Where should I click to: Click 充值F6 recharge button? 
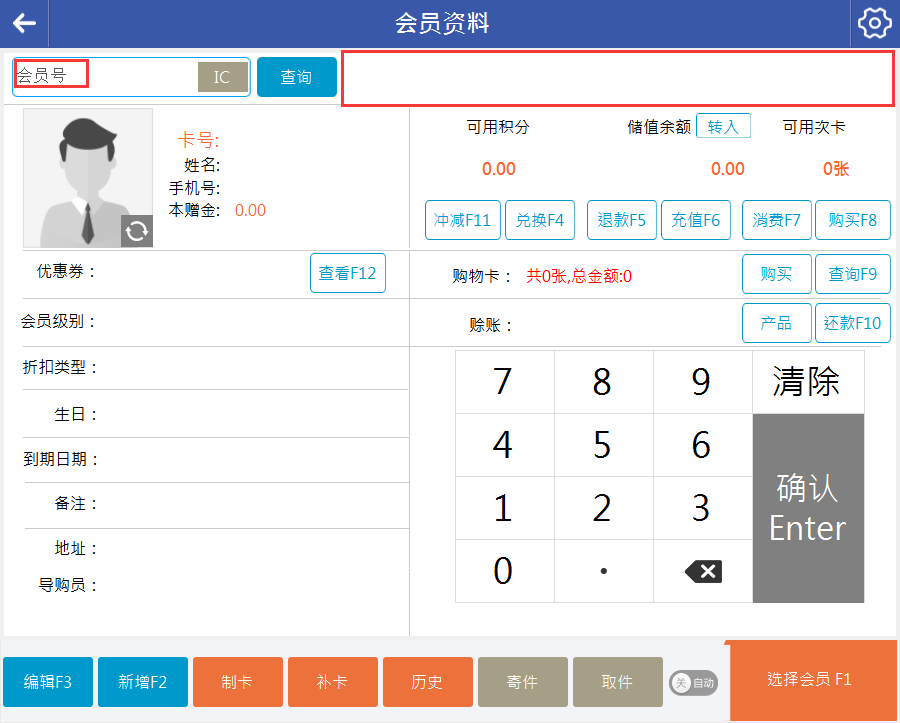[696, 220]
